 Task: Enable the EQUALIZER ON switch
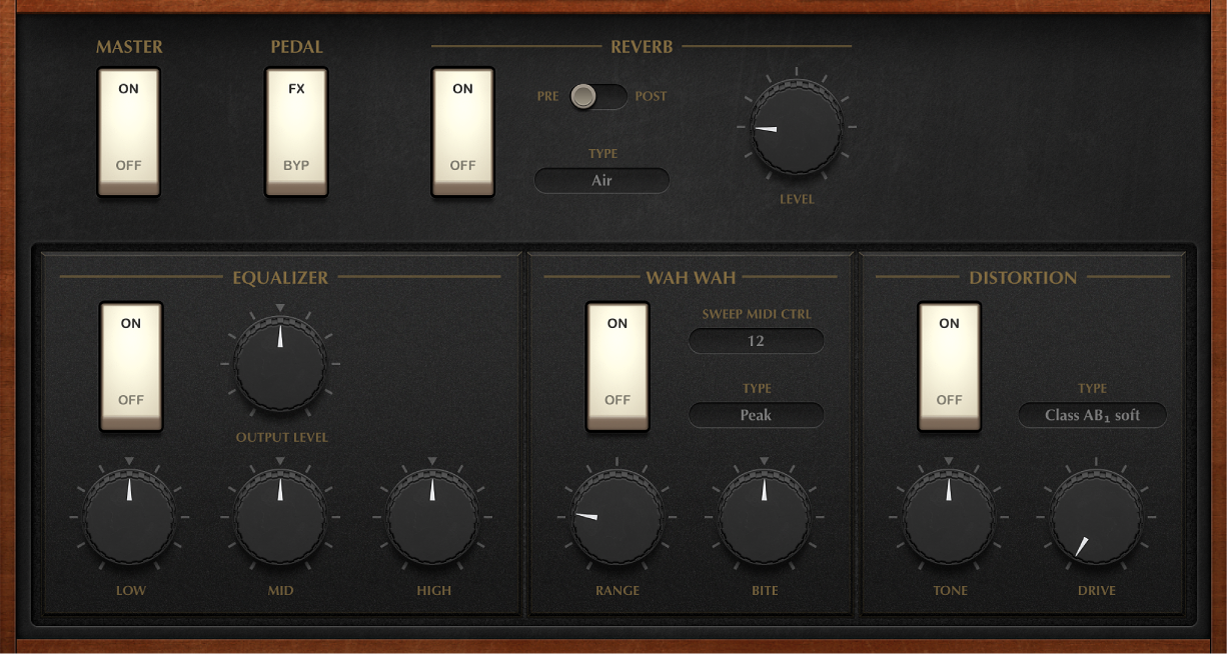click(x=130, y=323)
